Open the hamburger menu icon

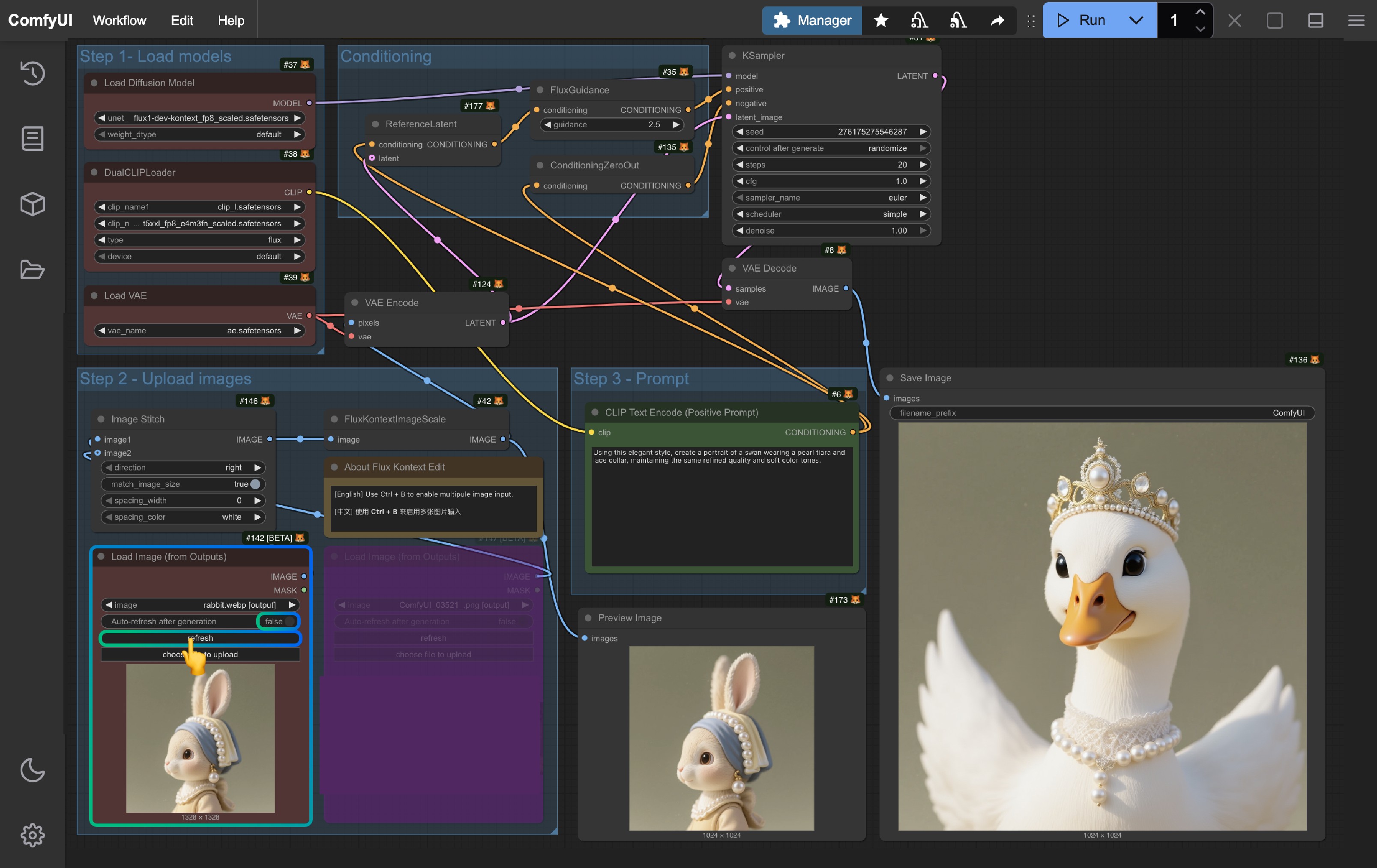click(1356, 21)
